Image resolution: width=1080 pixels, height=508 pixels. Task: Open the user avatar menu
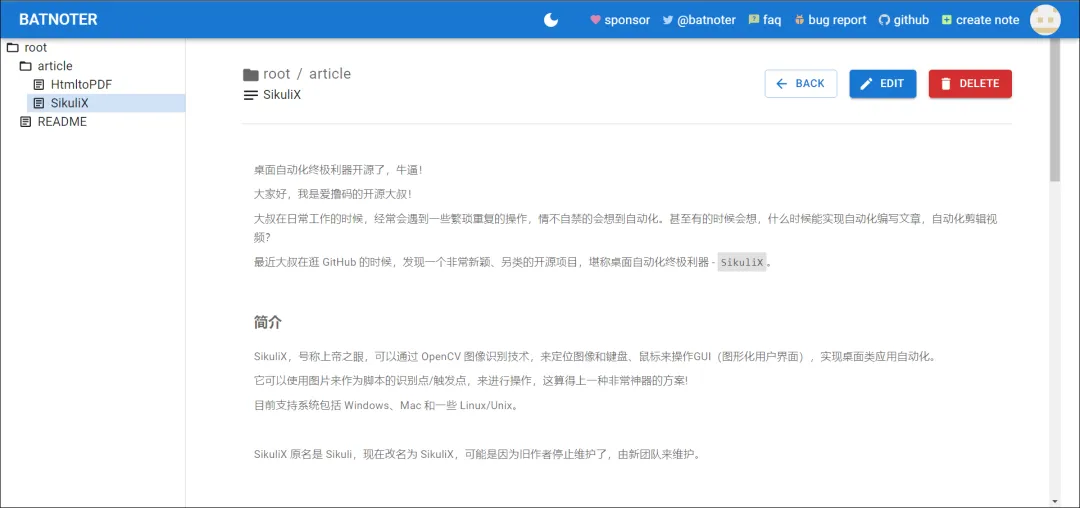click(1045, 20)
